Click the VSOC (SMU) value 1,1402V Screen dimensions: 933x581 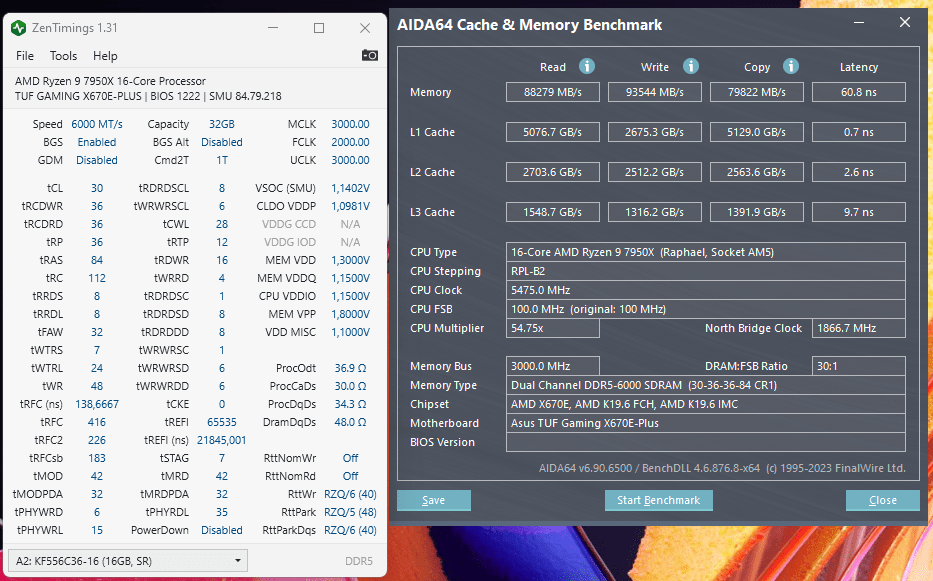click(x=350, y=188)
